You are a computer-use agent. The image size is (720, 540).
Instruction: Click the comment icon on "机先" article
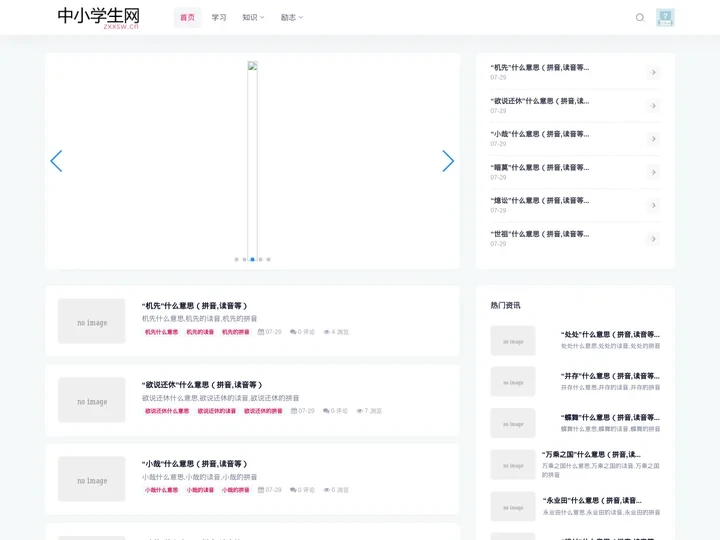click(x=293, y=332)
